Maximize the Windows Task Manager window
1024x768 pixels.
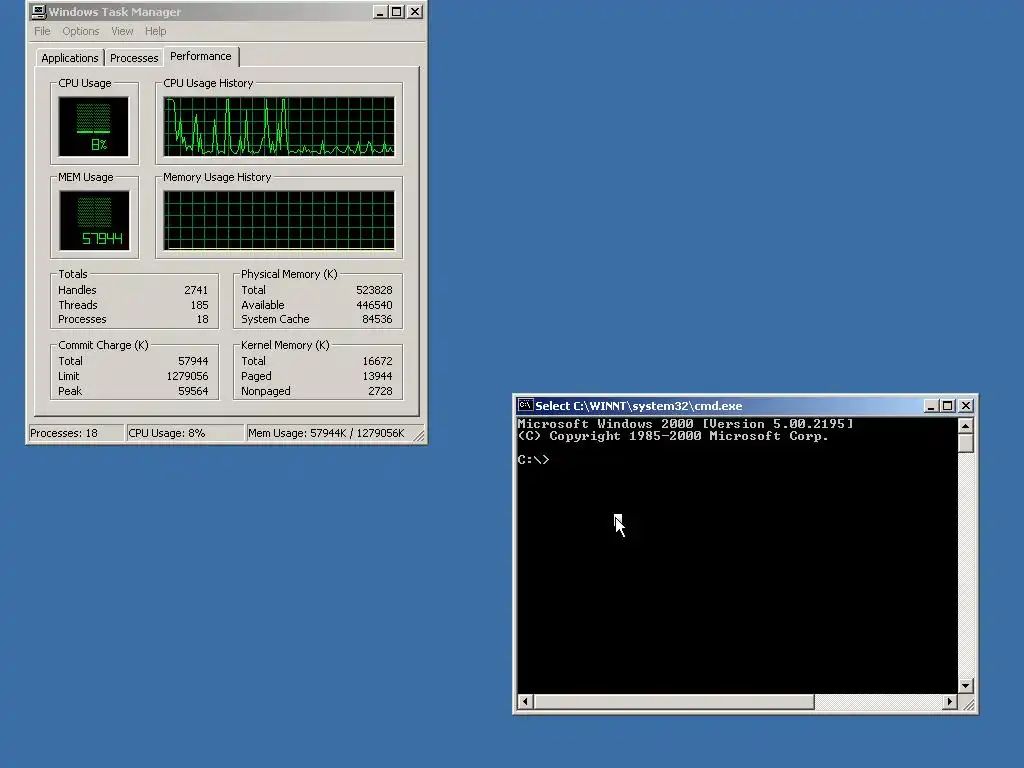click(x=396, y=12)
